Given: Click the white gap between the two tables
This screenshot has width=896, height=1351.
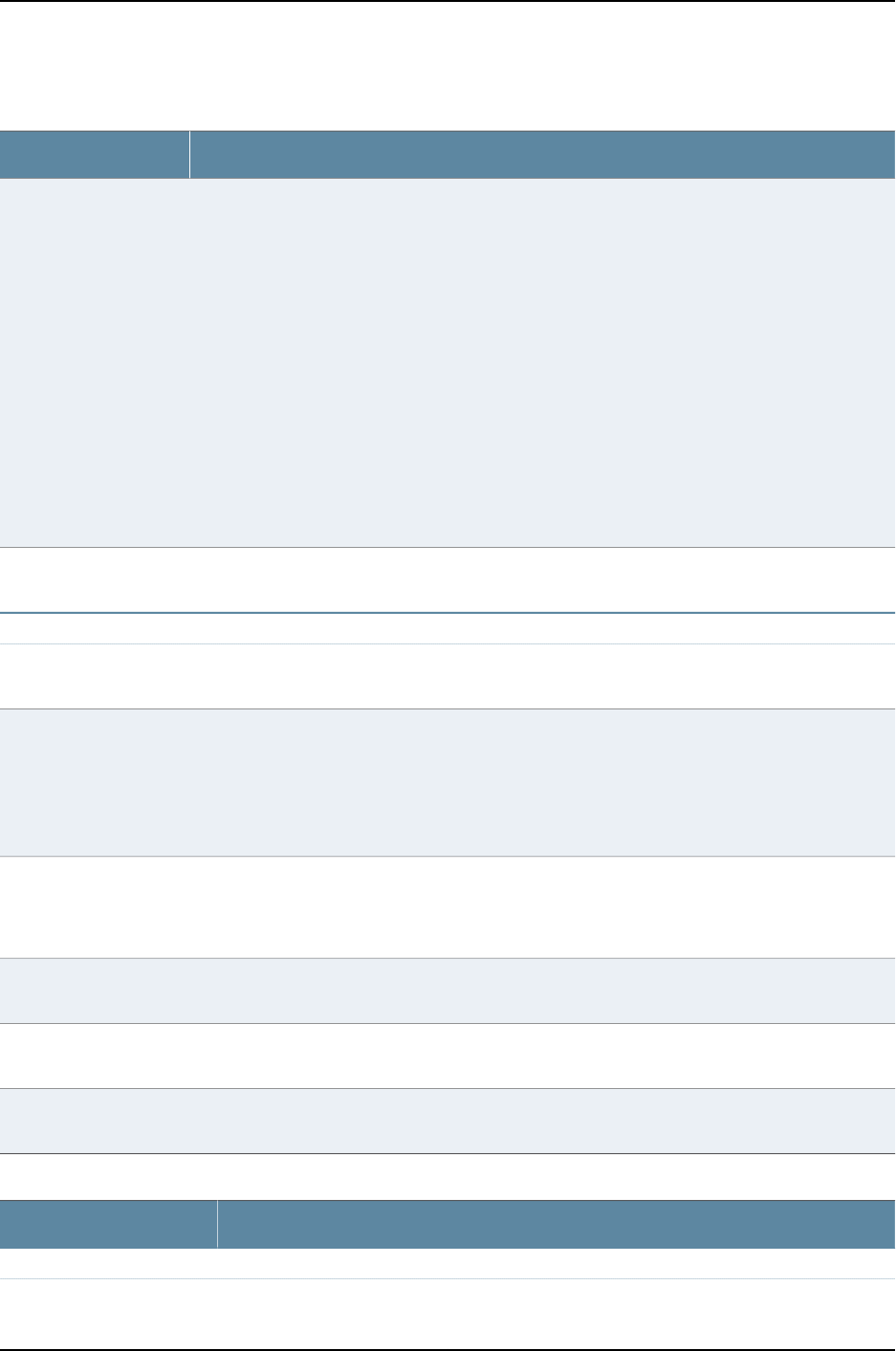Looking at the screenshot, I should pyautogui.click(x=448, y=1176).
